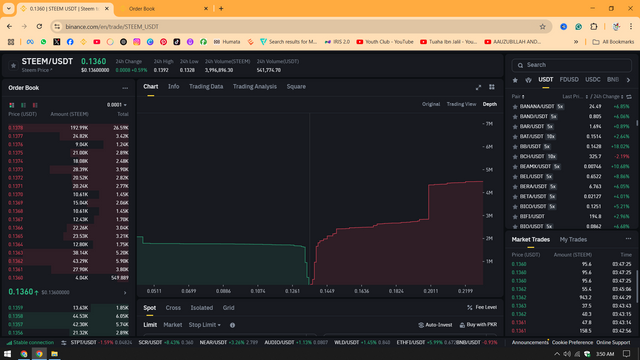Open Cookie Preference link
Image resolution: width=640 pixels, height=360 pixels.
tap(572, 342)
